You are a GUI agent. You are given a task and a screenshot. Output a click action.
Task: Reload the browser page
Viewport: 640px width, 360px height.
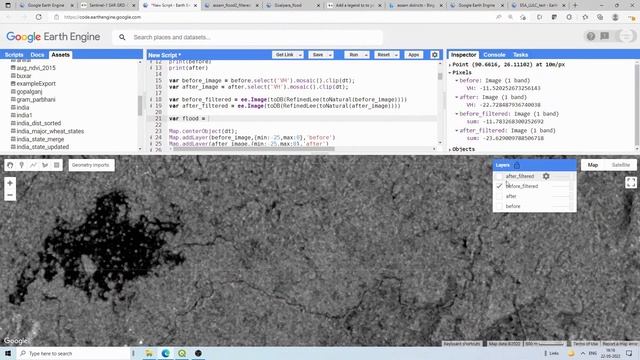tap(39, 17)
